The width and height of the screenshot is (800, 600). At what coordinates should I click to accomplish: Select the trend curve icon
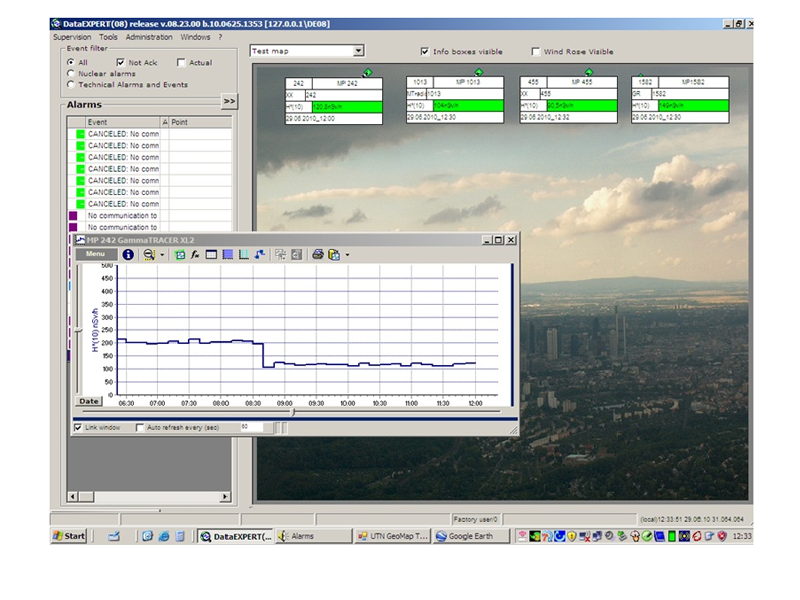point(260,254)
